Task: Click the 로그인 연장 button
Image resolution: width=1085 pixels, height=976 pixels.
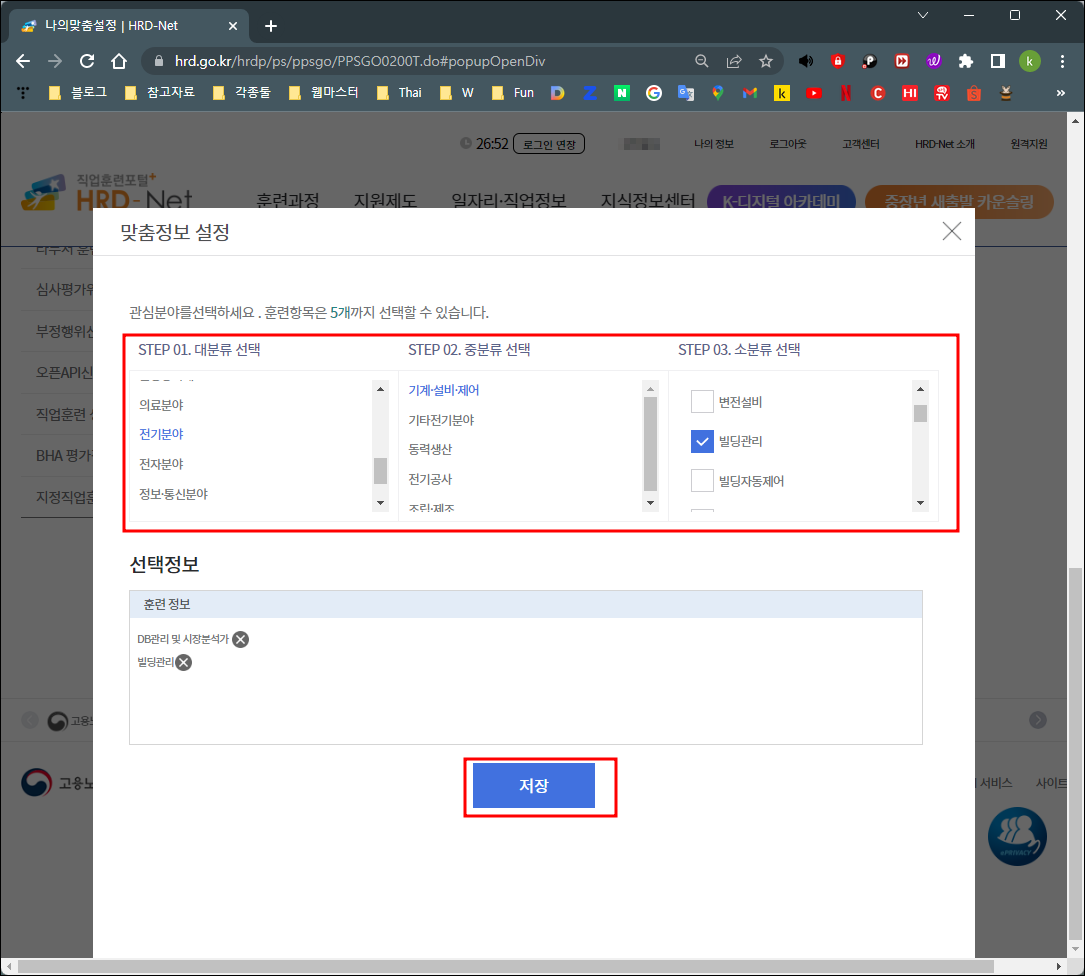Action: pos(549,144)
